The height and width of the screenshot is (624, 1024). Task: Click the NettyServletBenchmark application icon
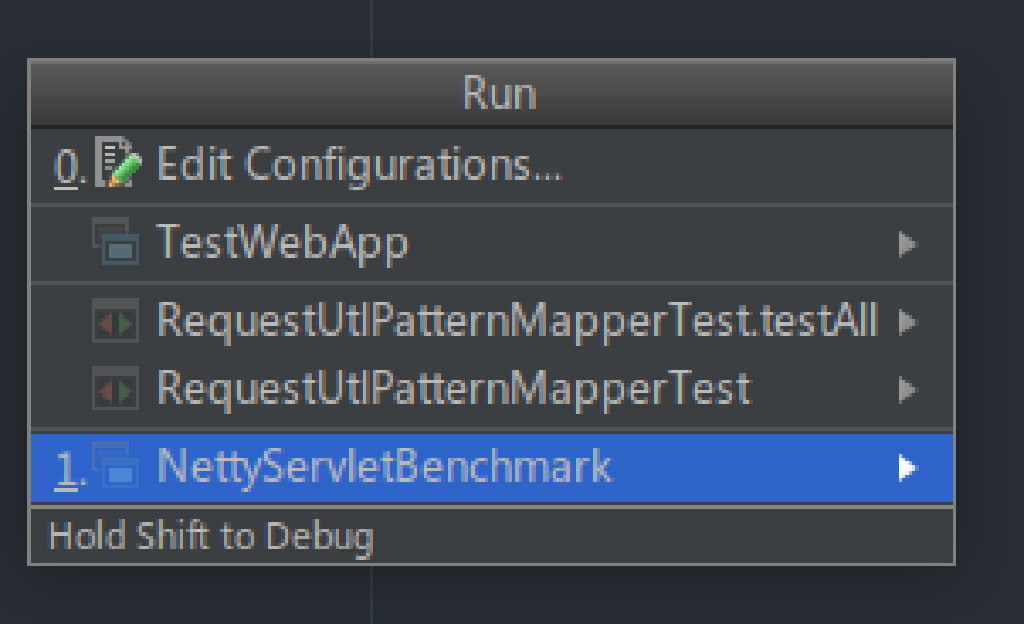point(116,467)
